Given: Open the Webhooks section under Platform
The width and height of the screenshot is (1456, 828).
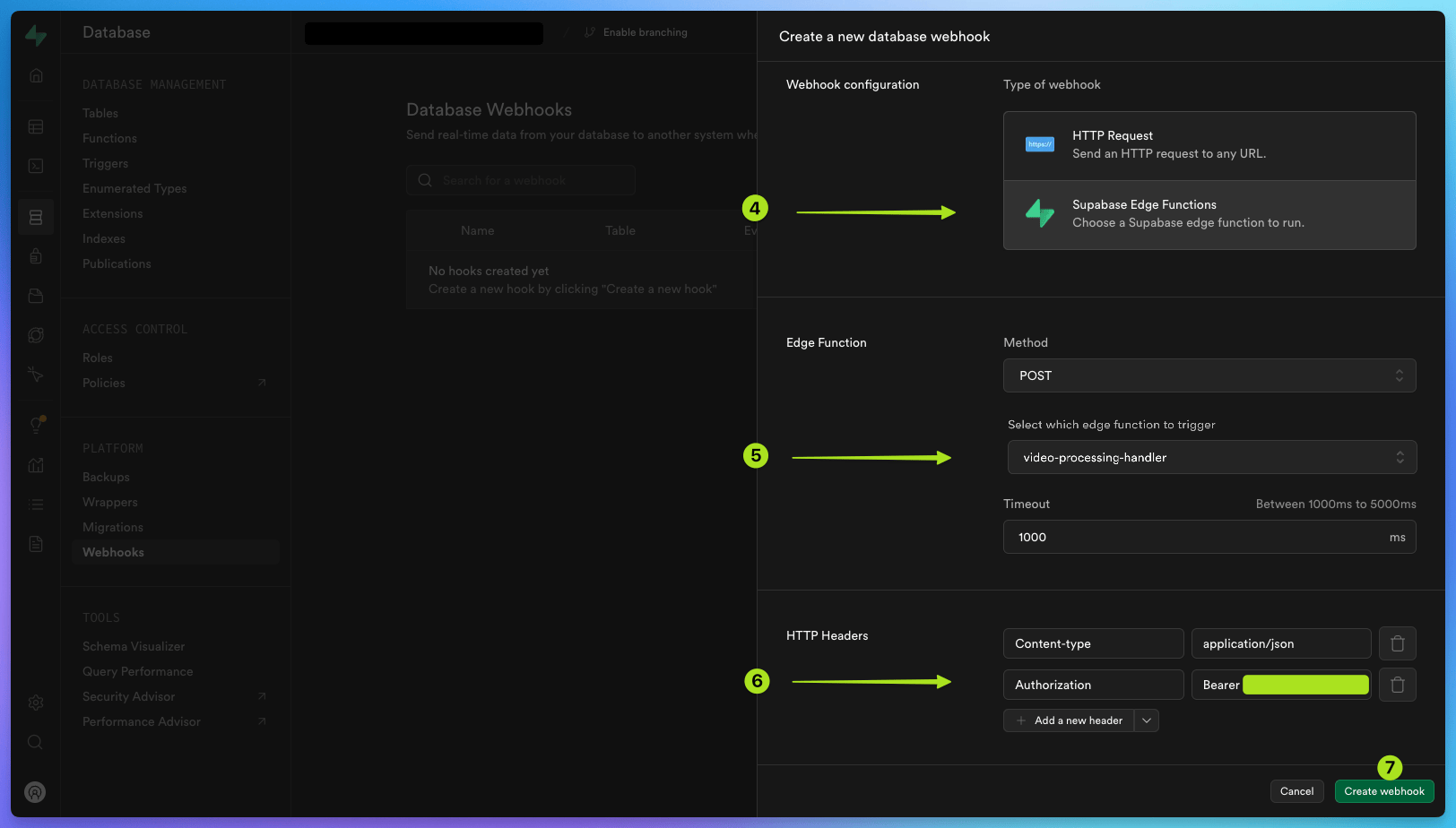Looking at the screenshot, I should tap(113, 552).
